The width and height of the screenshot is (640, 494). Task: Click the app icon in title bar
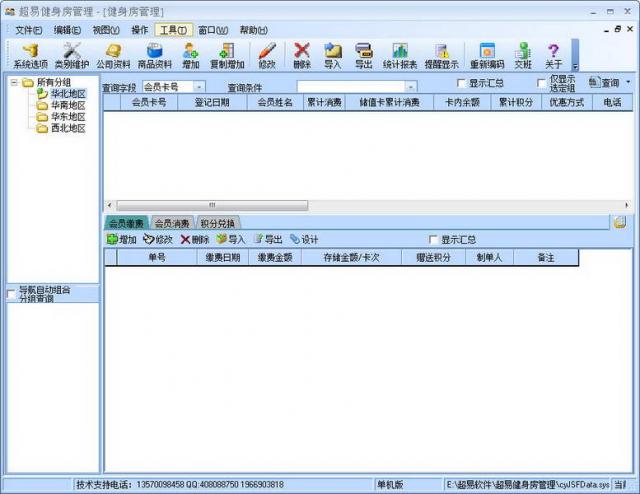tap(10, 11)
